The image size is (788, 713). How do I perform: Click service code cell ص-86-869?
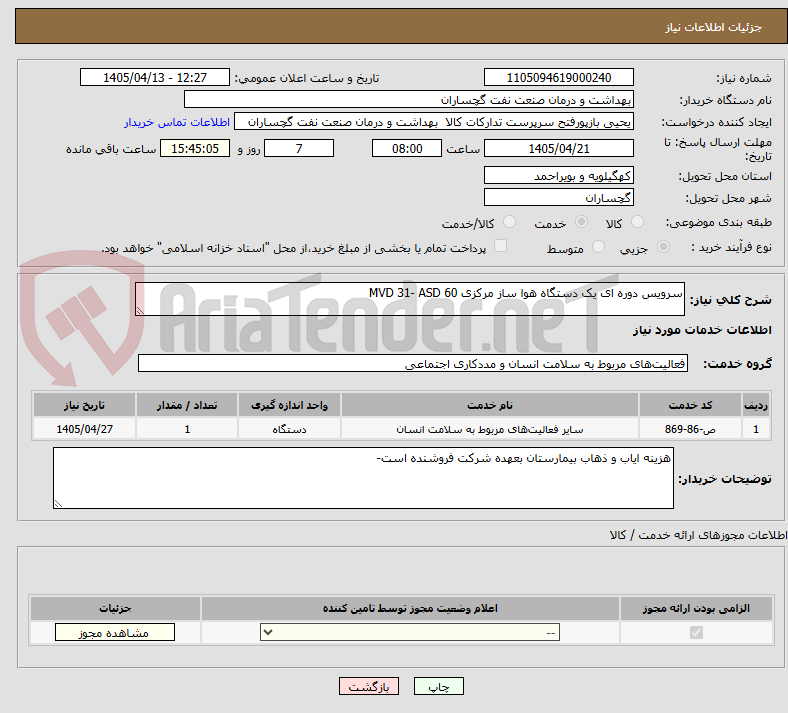691,429
